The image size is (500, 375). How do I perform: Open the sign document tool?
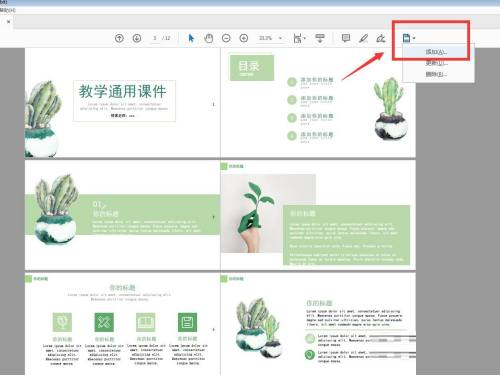coord(381,38)
